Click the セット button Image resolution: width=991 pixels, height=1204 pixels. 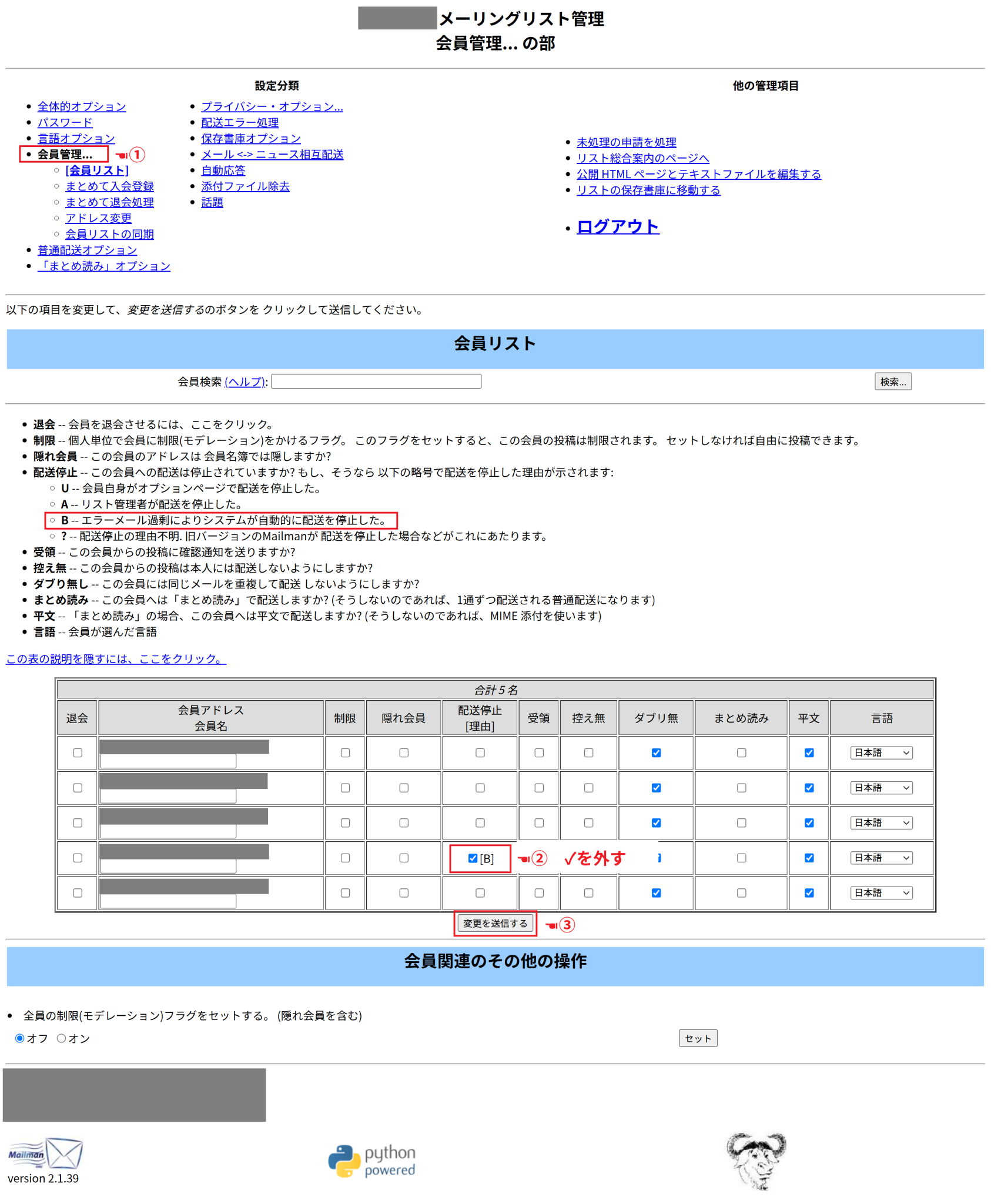click(x=698, y=1038)
